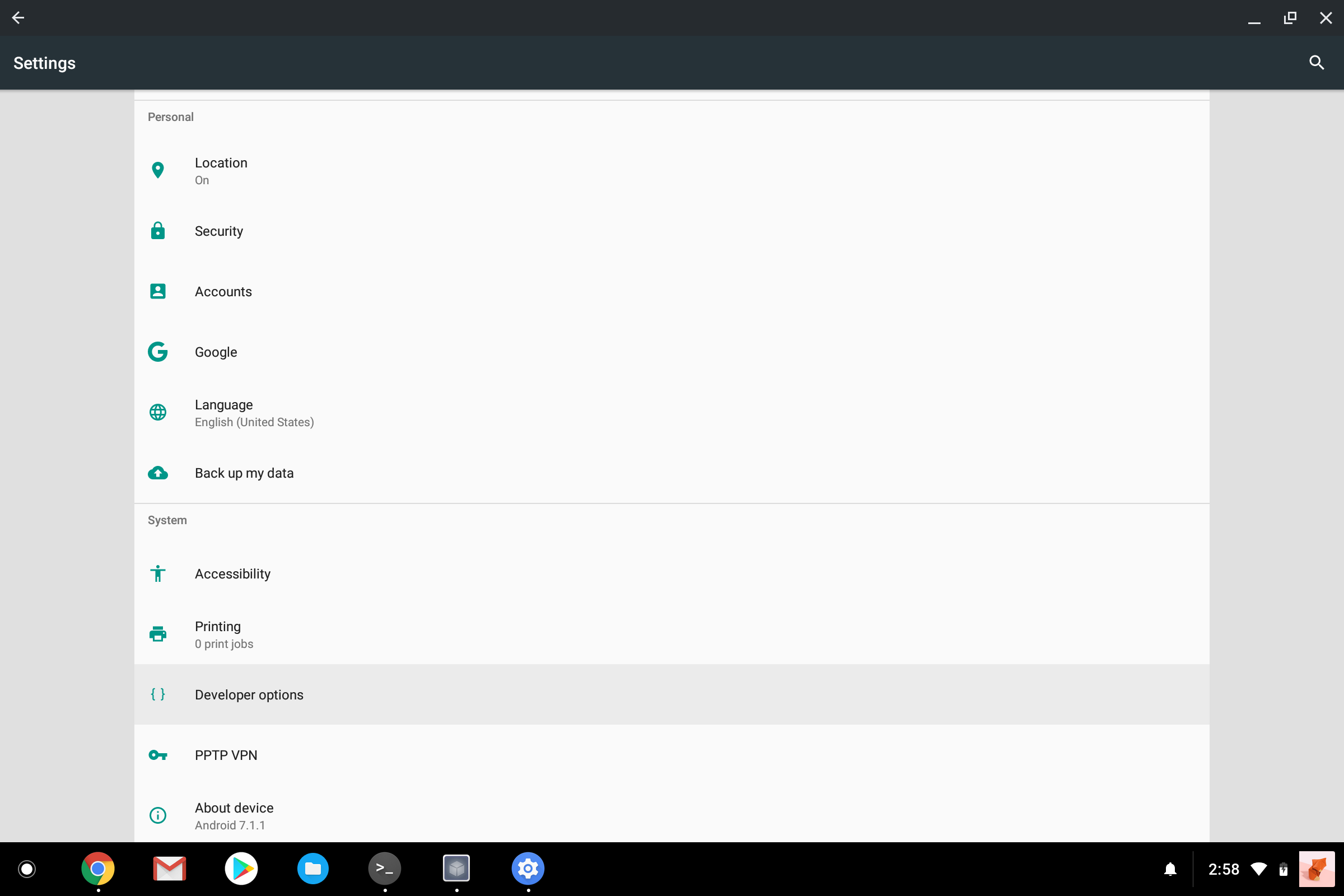Open the Terminal app in the shelf
The image size is (1344, 896).
(385, 869)
